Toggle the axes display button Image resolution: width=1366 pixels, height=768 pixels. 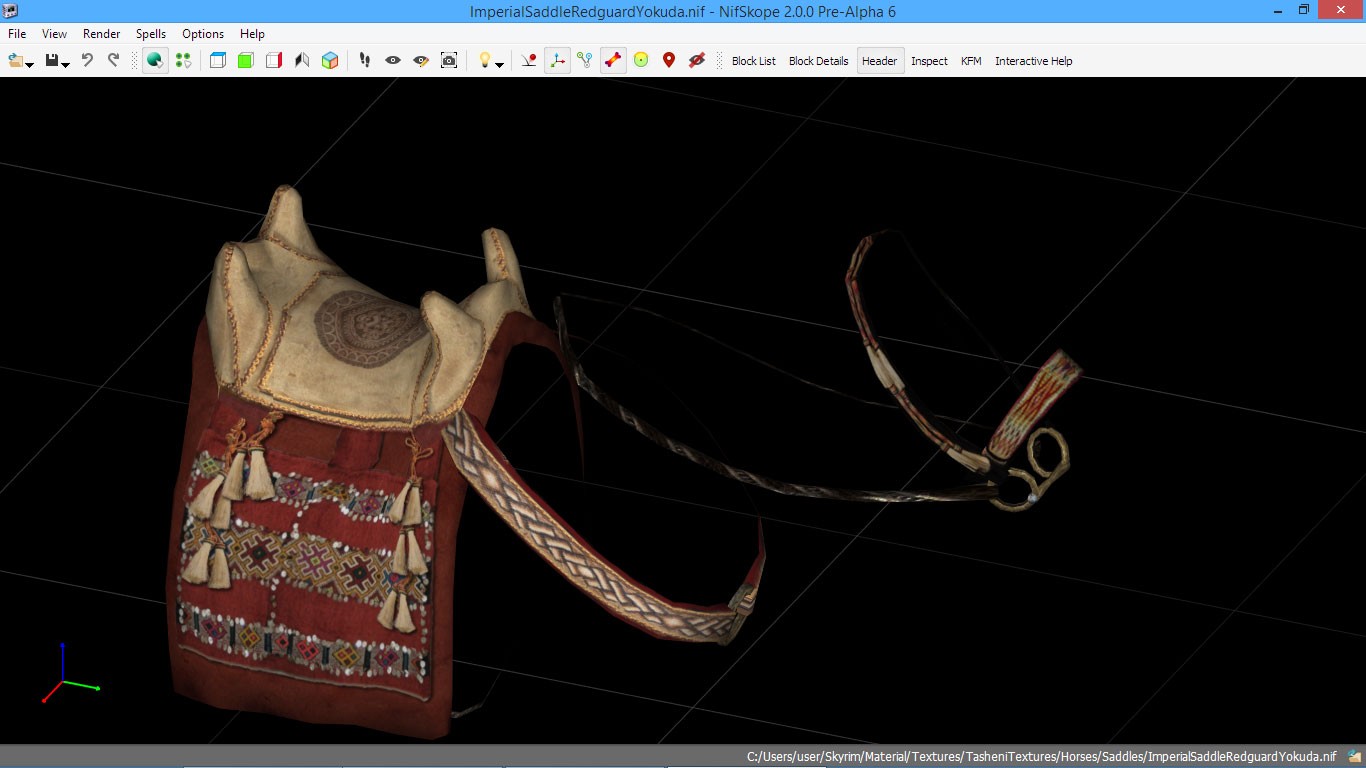[557, 61]
